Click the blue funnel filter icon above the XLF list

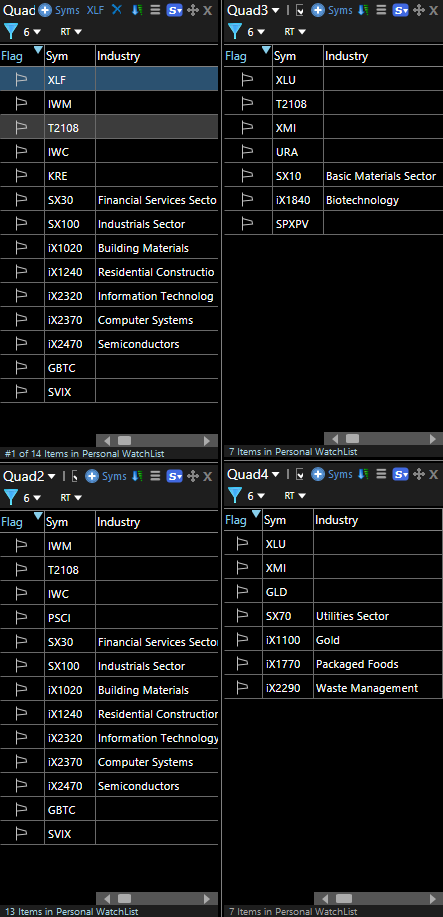[x=11, y=31]
